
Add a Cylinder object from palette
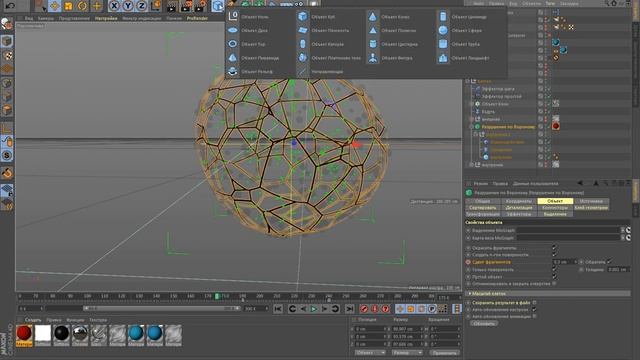pos(462,17)
